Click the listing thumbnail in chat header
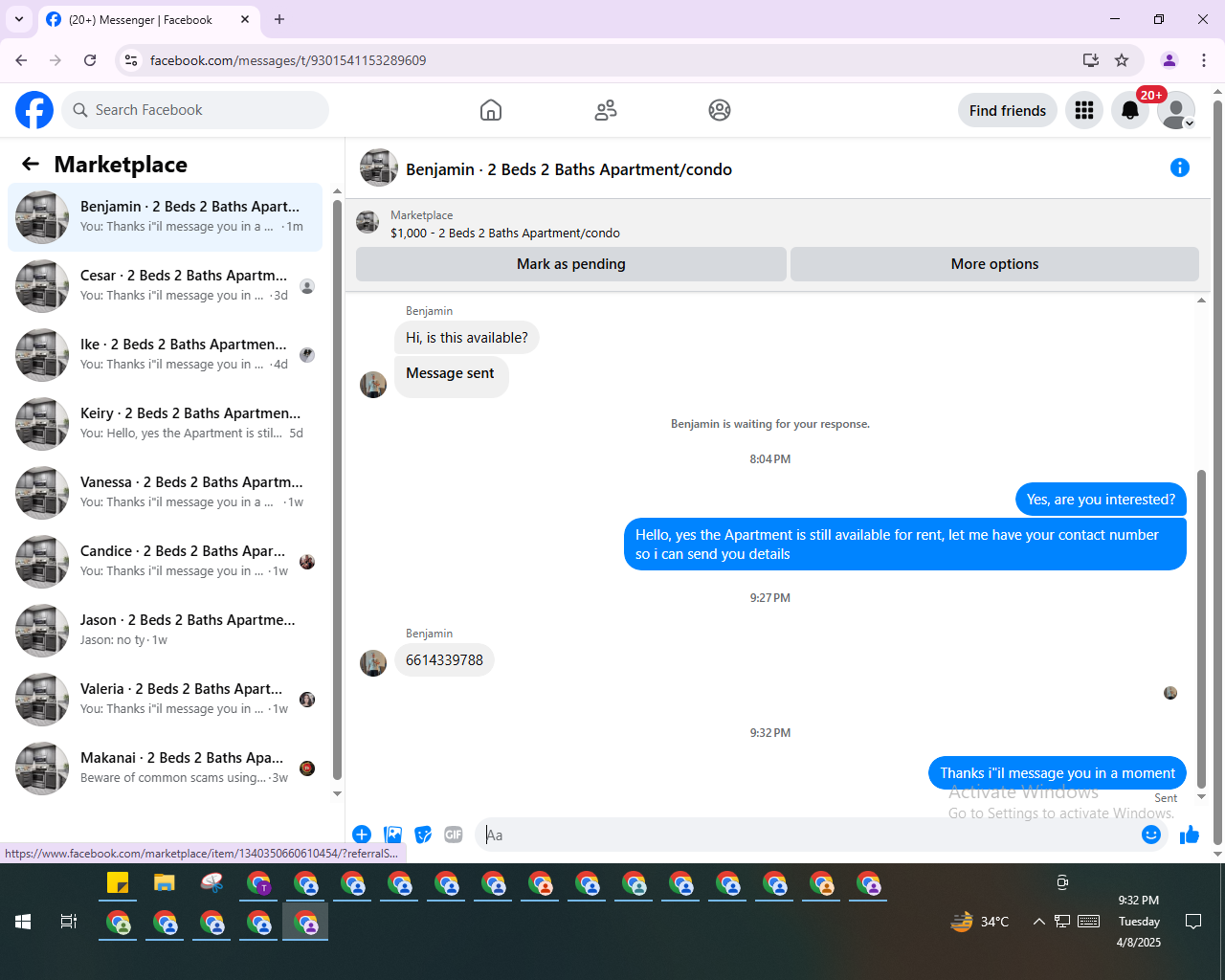The height and width of the screenshot is (980, 1225). [379, 167]
